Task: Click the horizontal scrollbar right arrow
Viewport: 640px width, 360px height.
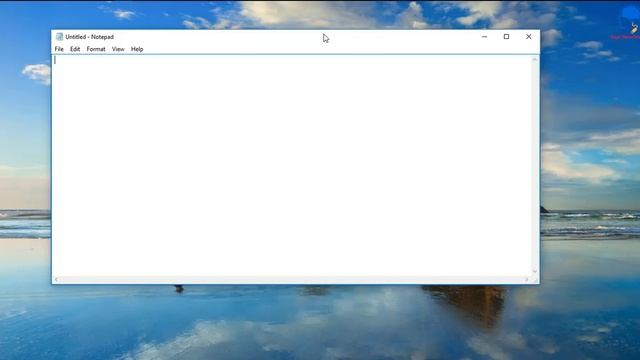Action: tap(527, 280)
